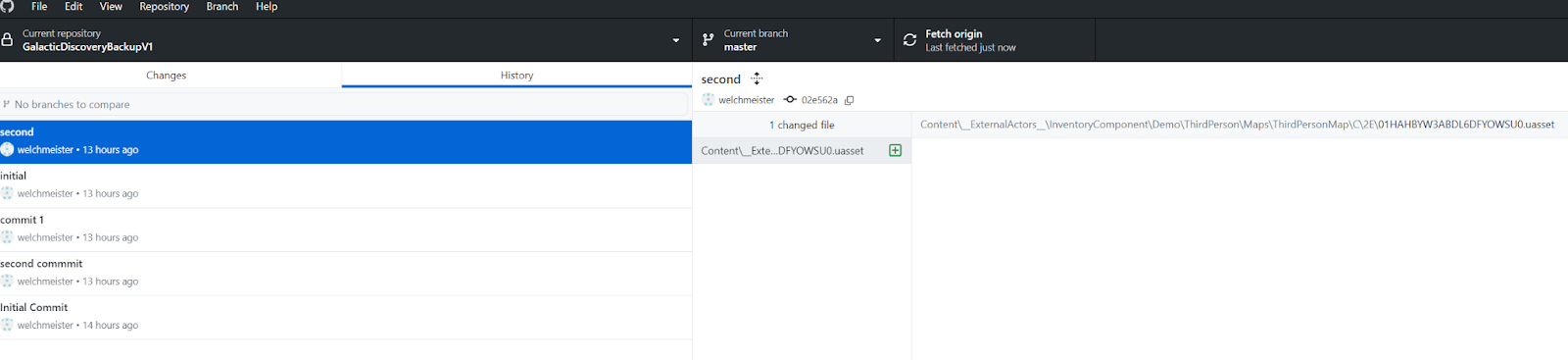Select the changed .uasset file in the list
Image resolution: width=1568 pixels, height=360 pixels.
pos(802,150)
